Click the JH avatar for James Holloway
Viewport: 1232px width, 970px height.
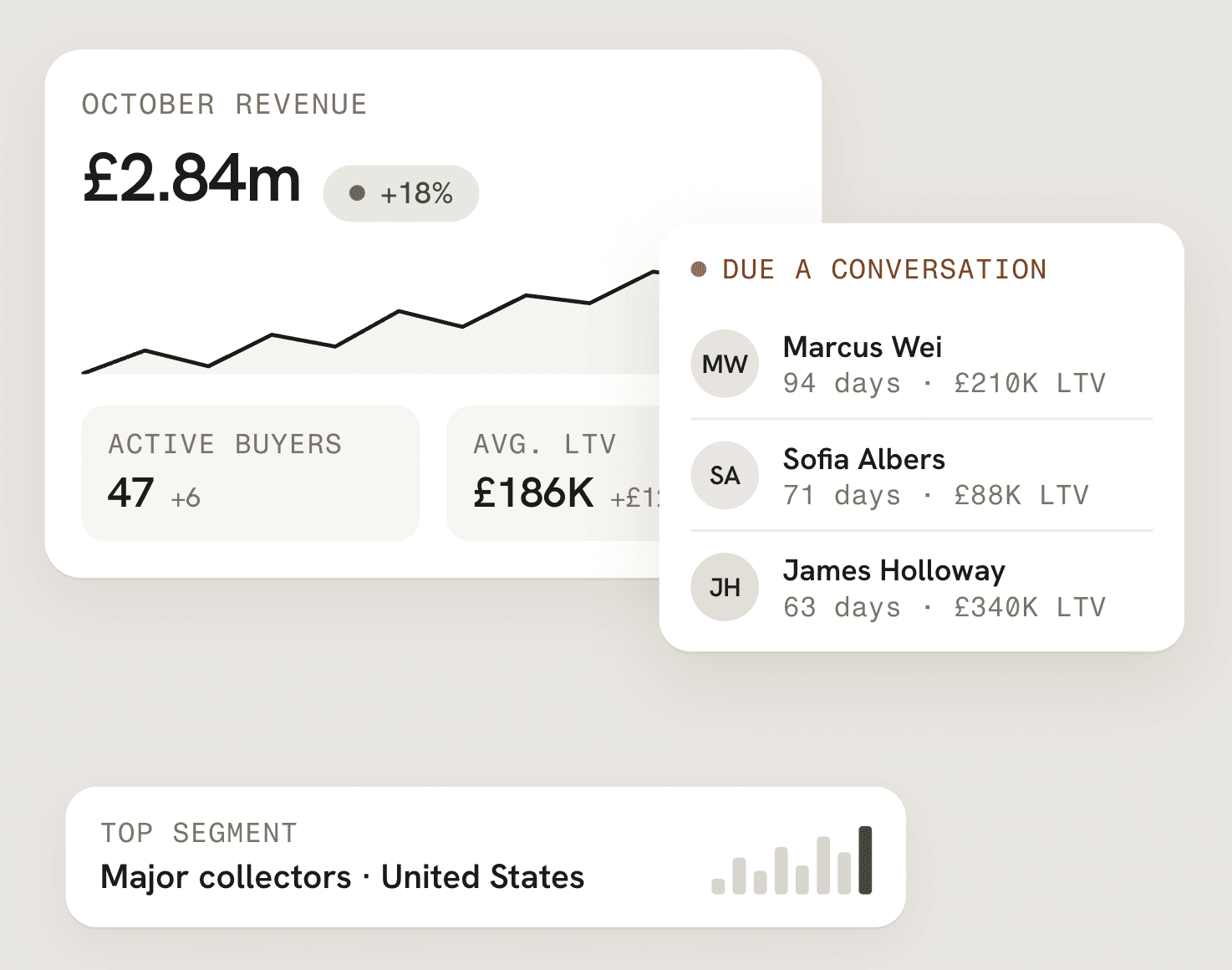point(725,587)
